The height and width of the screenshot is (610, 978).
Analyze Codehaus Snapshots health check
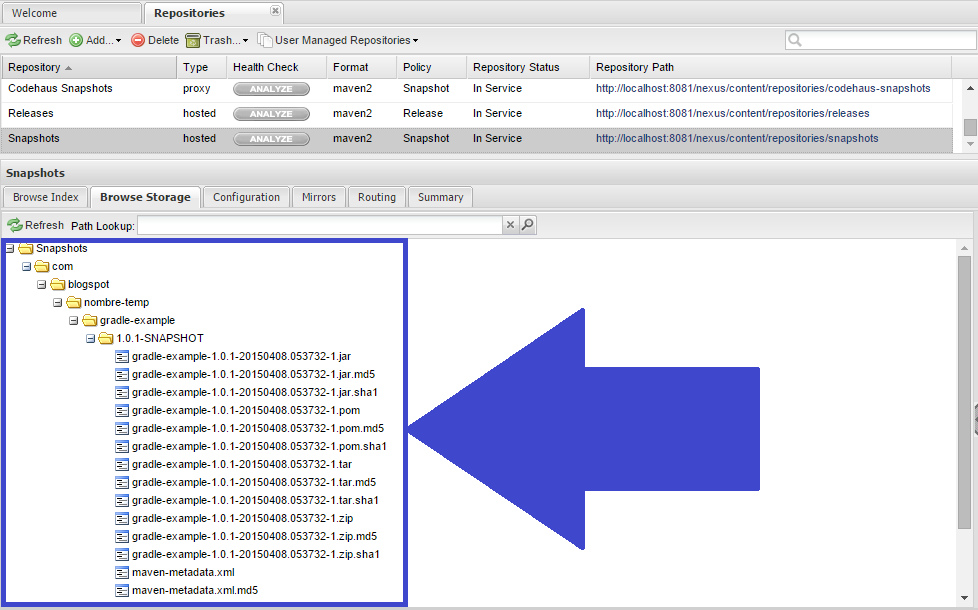pos(271,89)
